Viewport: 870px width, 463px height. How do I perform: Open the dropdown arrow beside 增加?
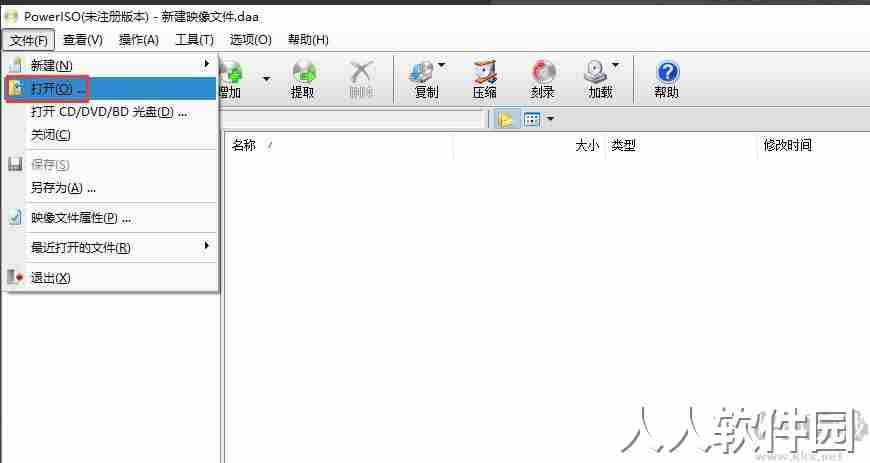[266, 79]
